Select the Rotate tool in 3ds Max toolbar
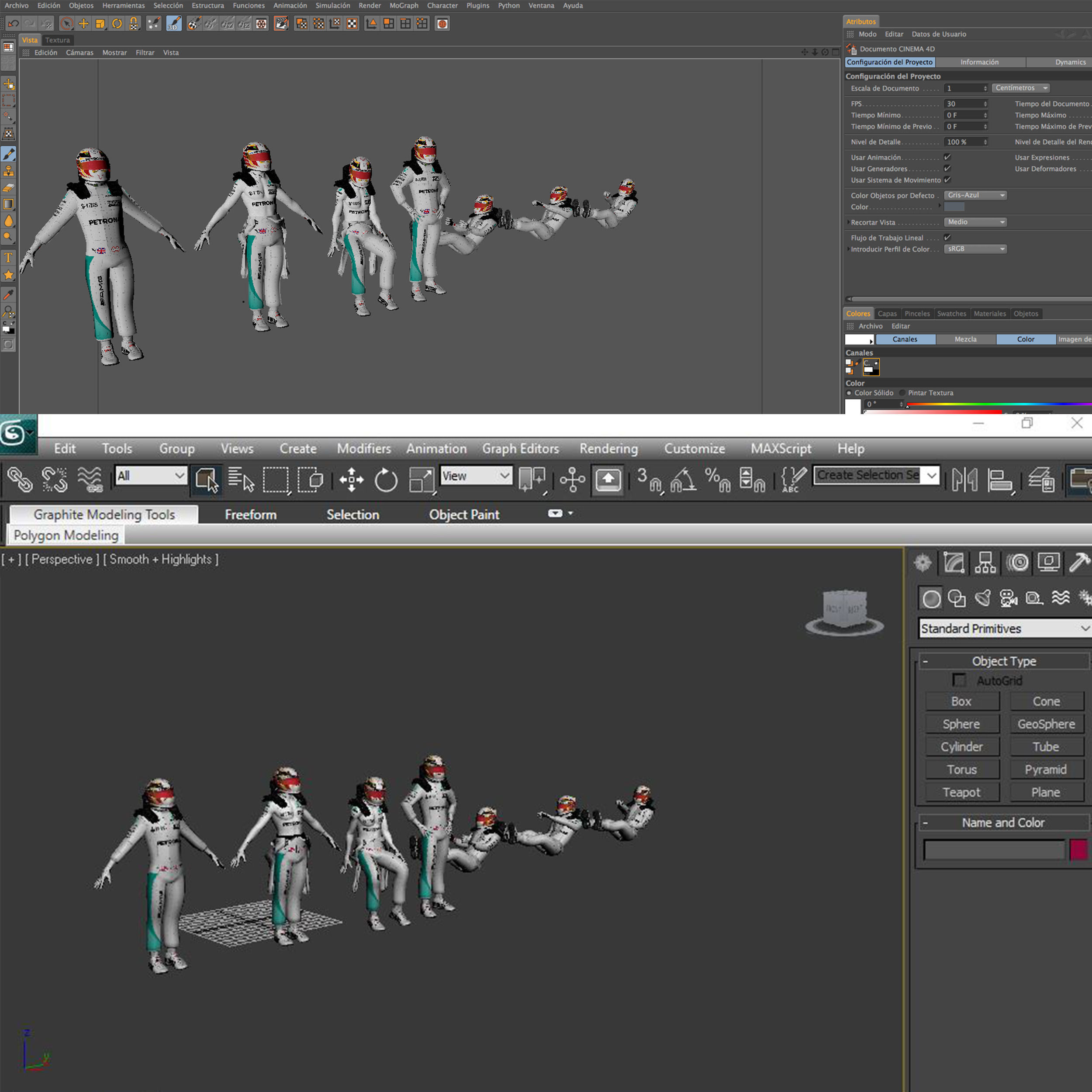 click(386, 480)
